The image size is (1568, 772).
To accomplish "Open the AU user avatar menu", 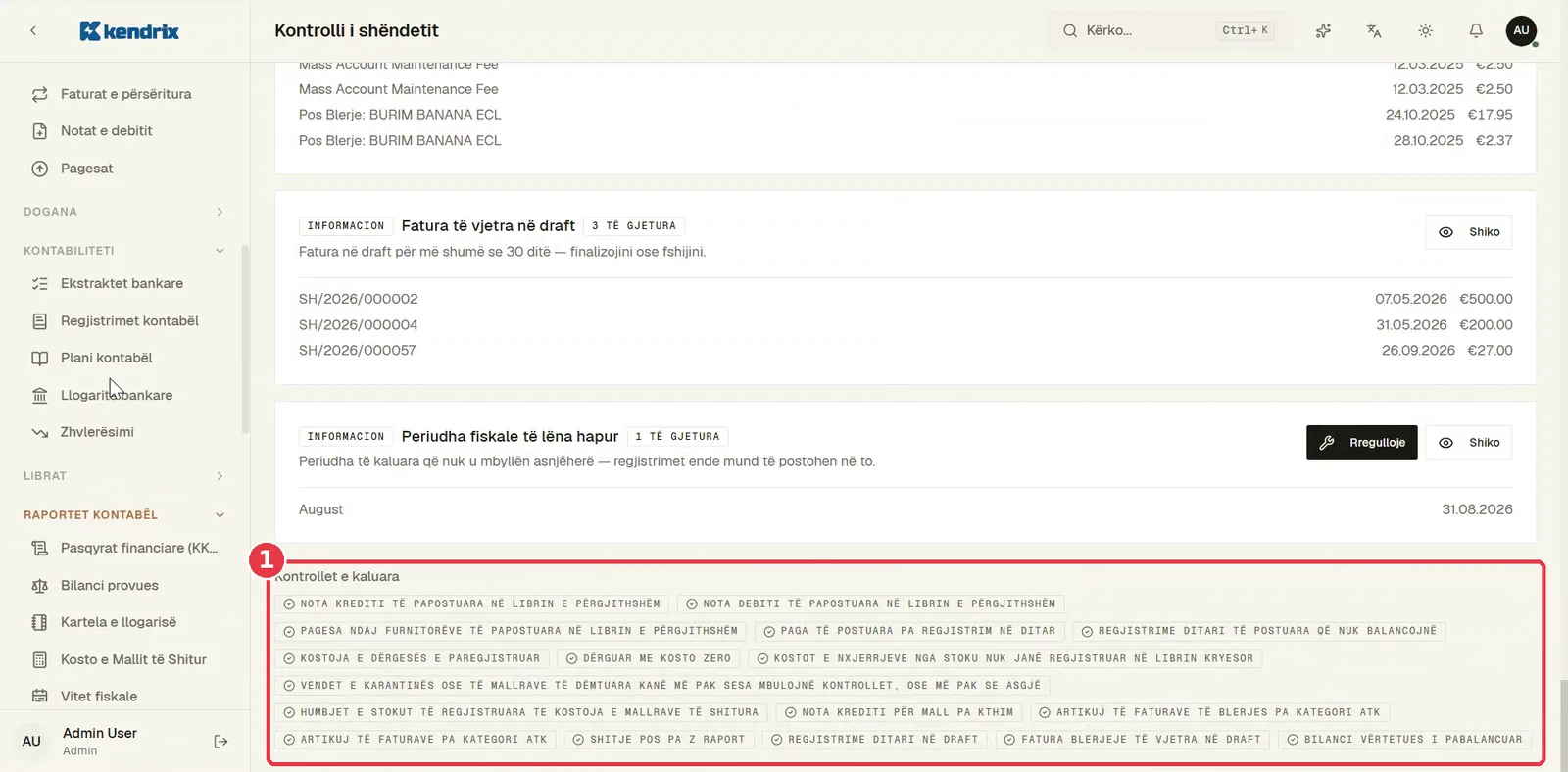I will pos(1521,30).
